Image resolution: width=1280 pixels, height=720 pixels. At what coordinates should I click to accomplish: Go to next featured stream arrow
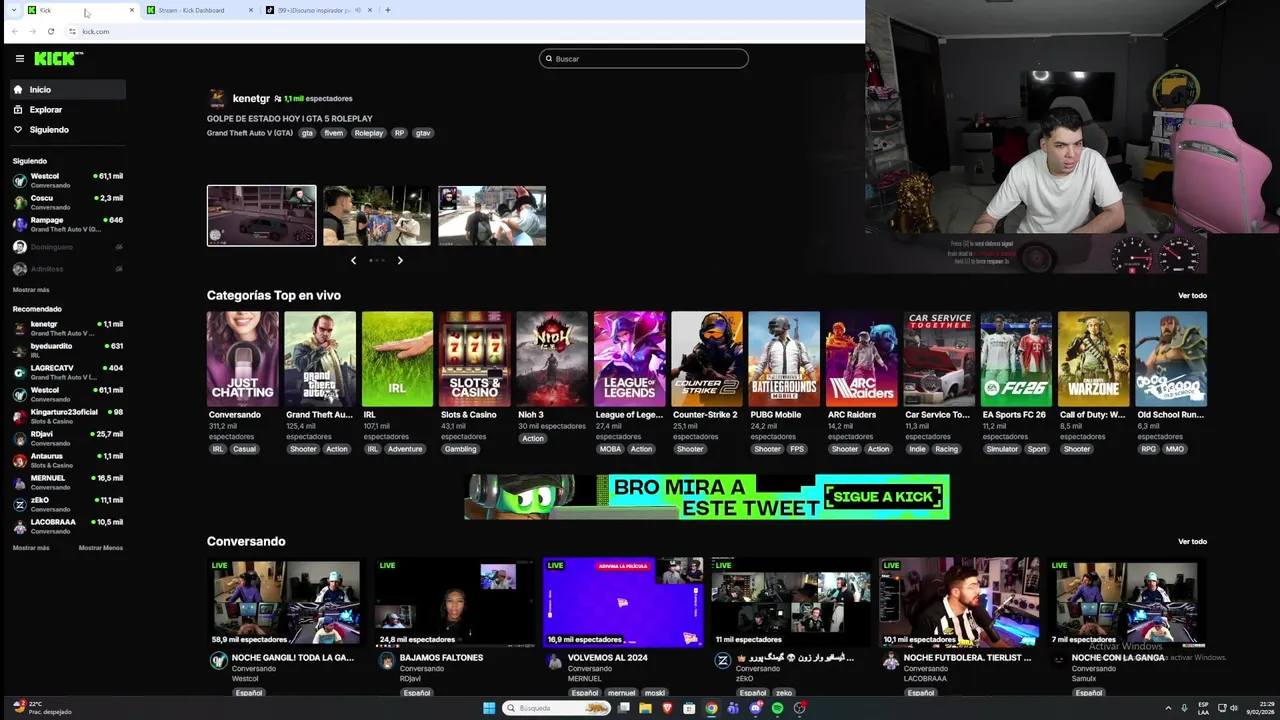[400, 260]
